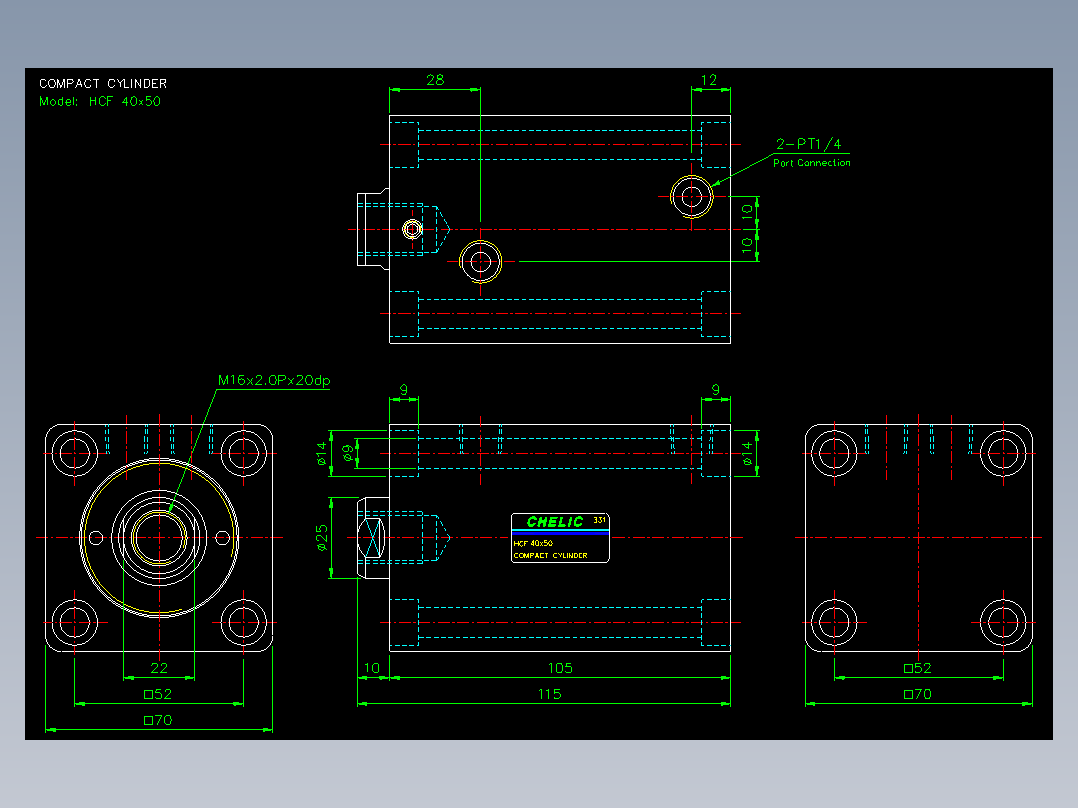Click the white COMPACT CYLINDER drawing title

tap(103, 84)
